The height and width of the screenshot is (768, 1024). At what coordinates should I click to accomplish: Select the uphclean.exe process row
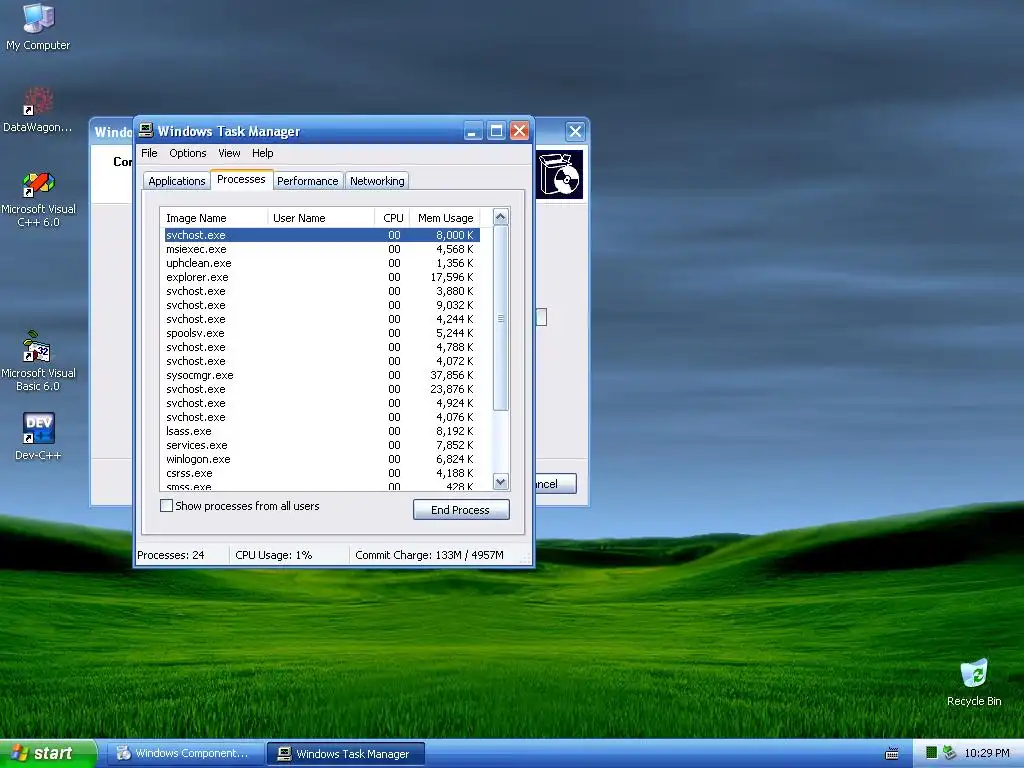point(322,263)
